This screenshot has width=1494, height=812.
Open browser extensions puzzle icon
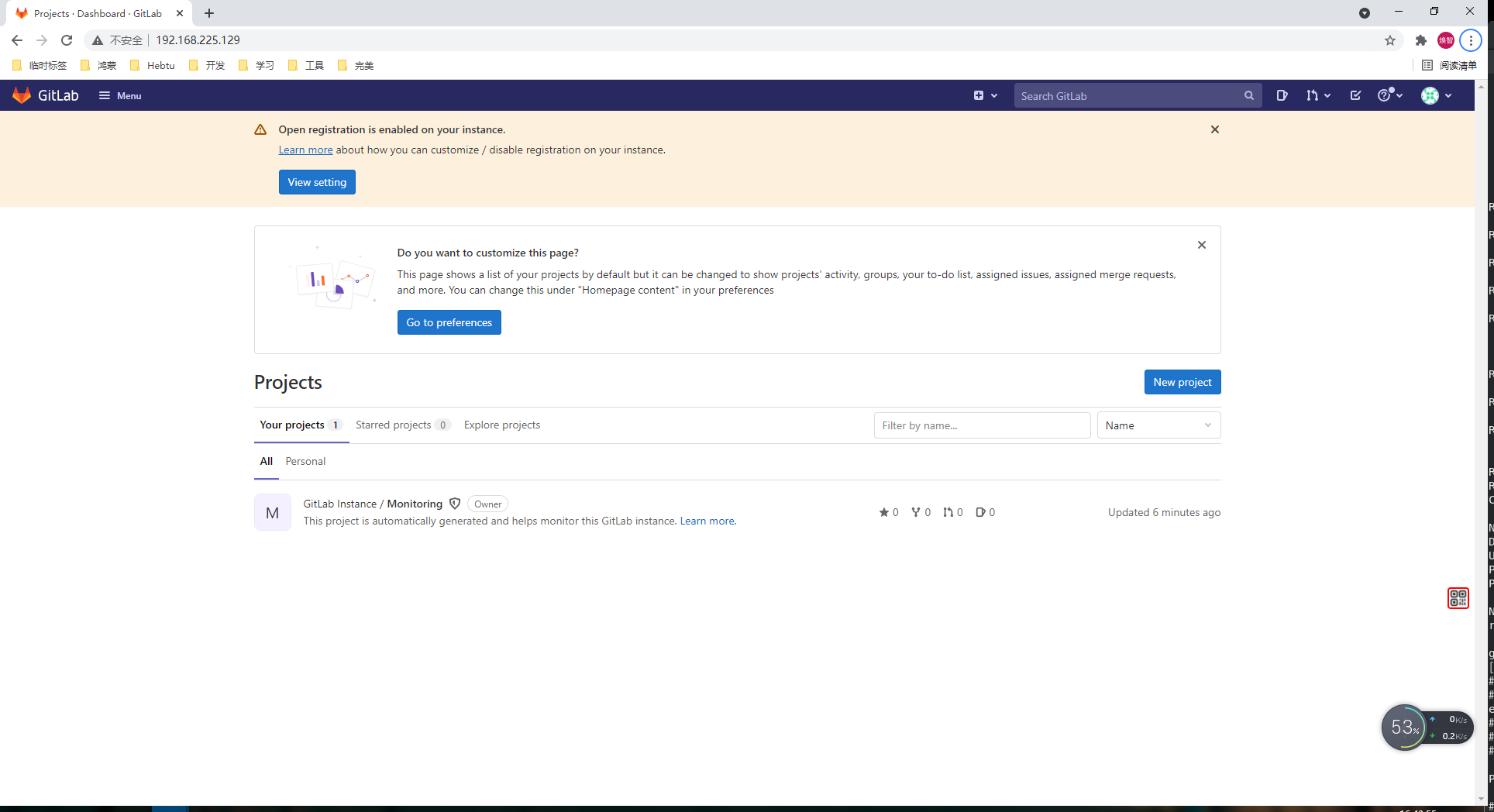point(1421,40)
